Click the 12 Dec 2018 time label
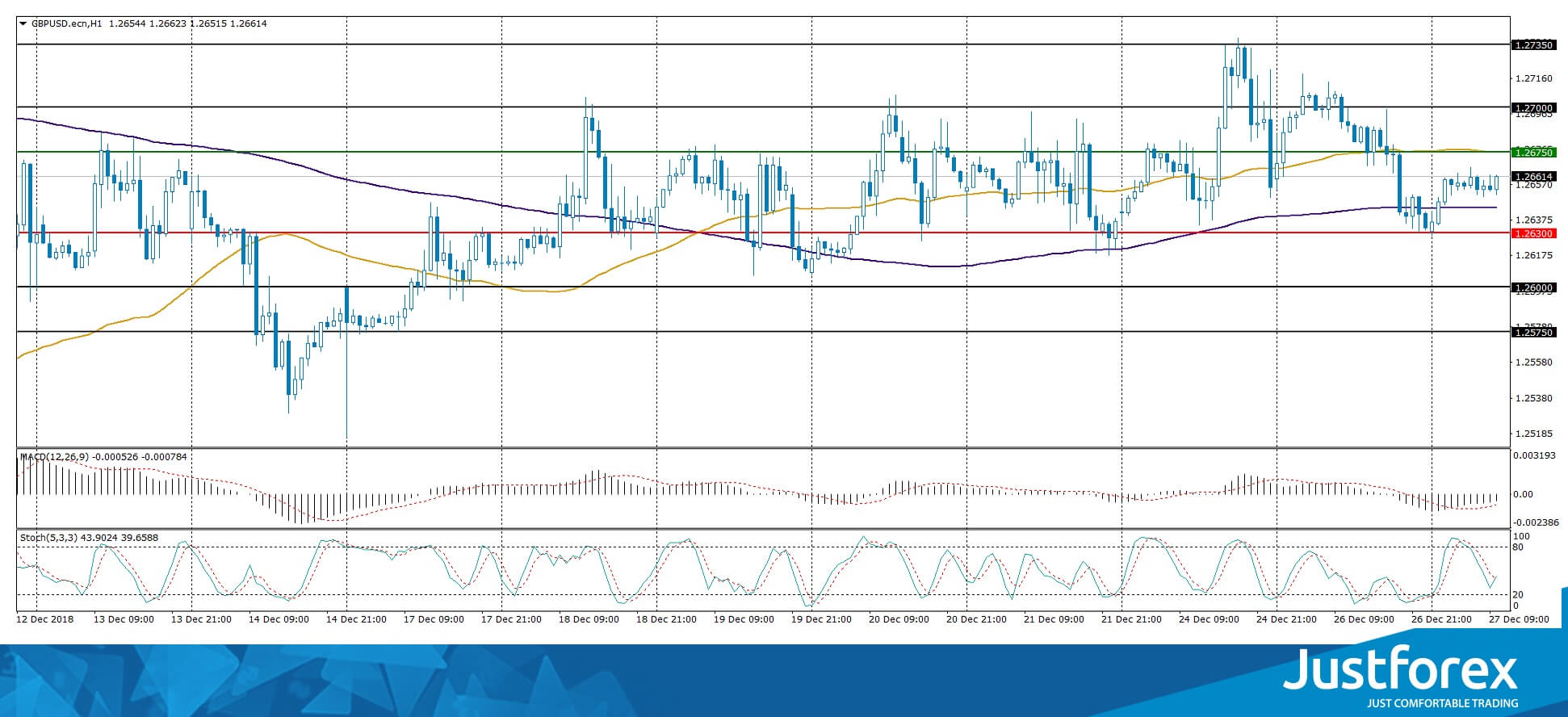The width and height of the screenshot is (1568, 717). (x=45, y=619)
